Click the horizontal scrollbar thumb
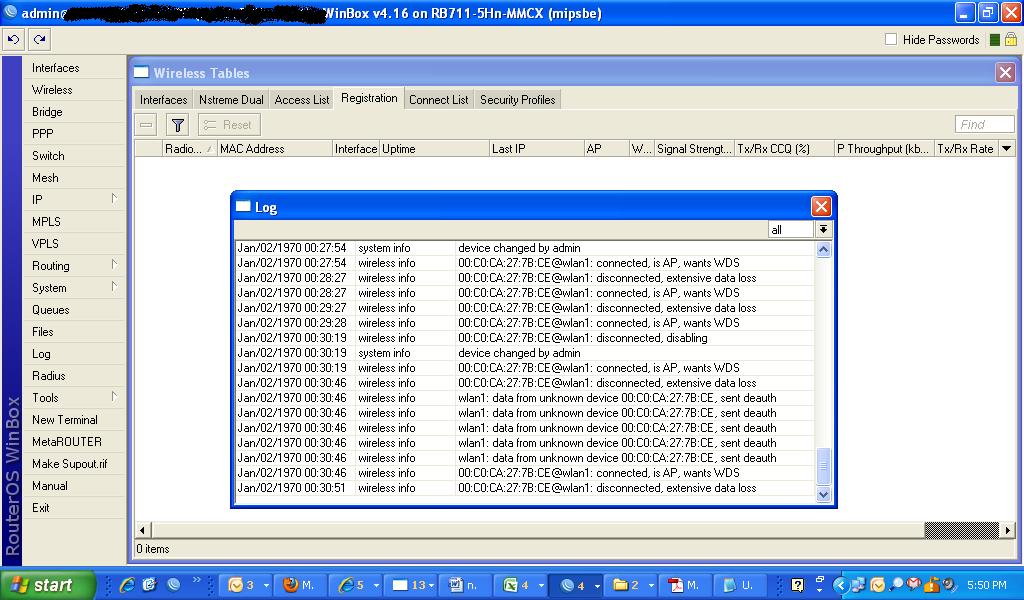 (961, 529)
